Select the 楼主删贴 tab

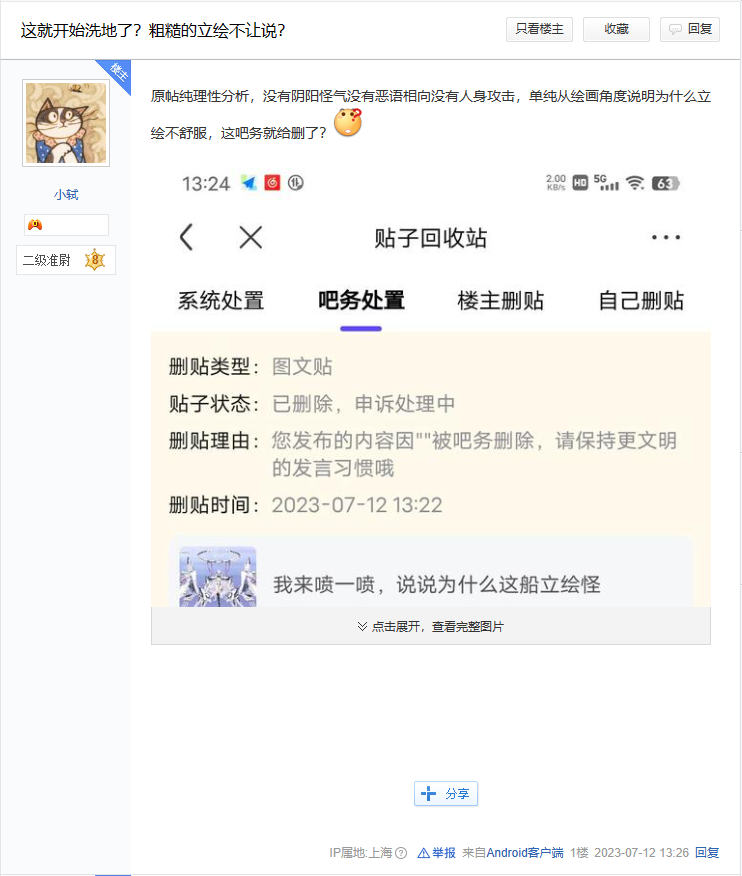click(501, 301)
